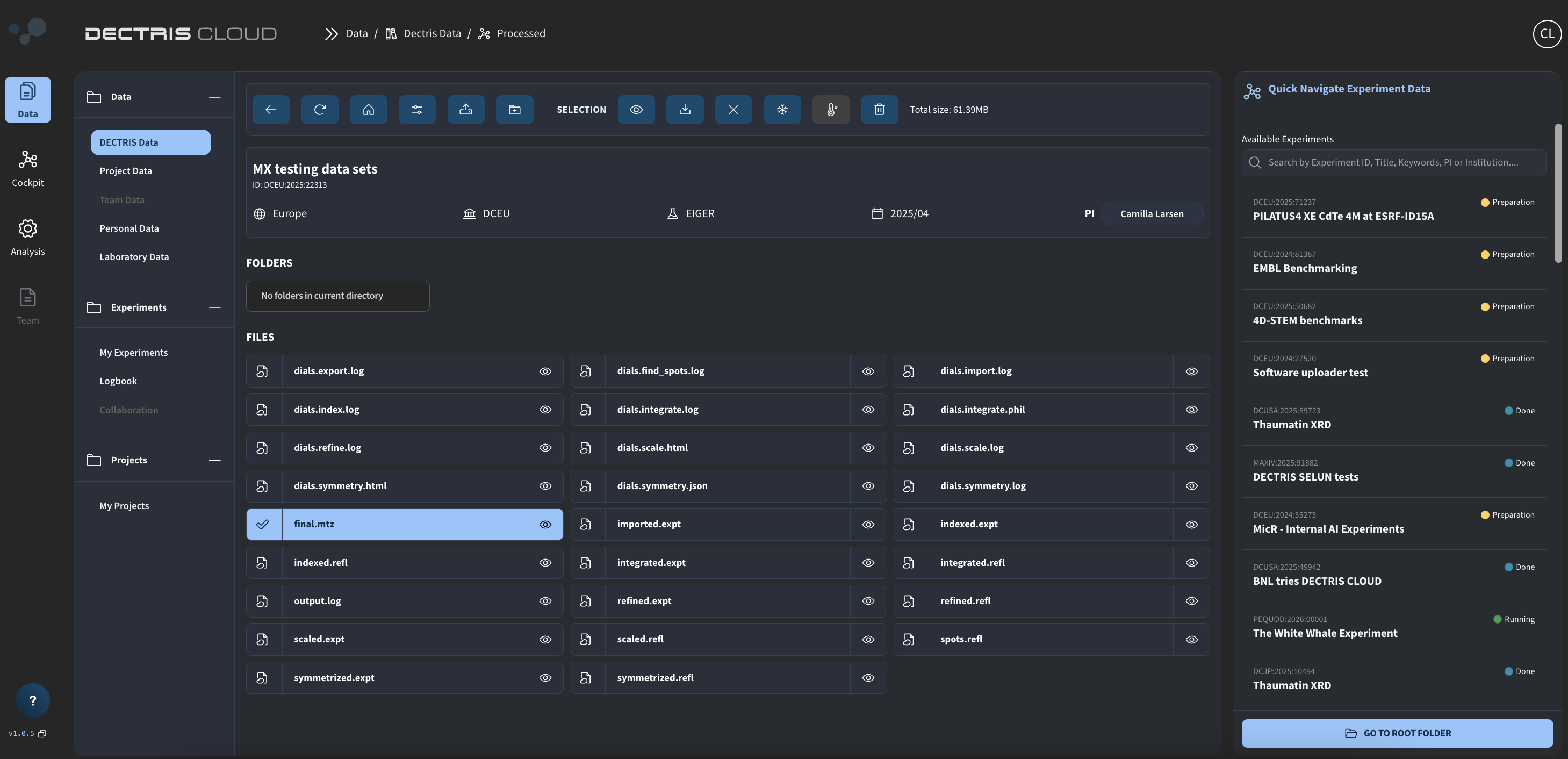
Task: Select the file scaled.expt
Action: tap(404, 639)
